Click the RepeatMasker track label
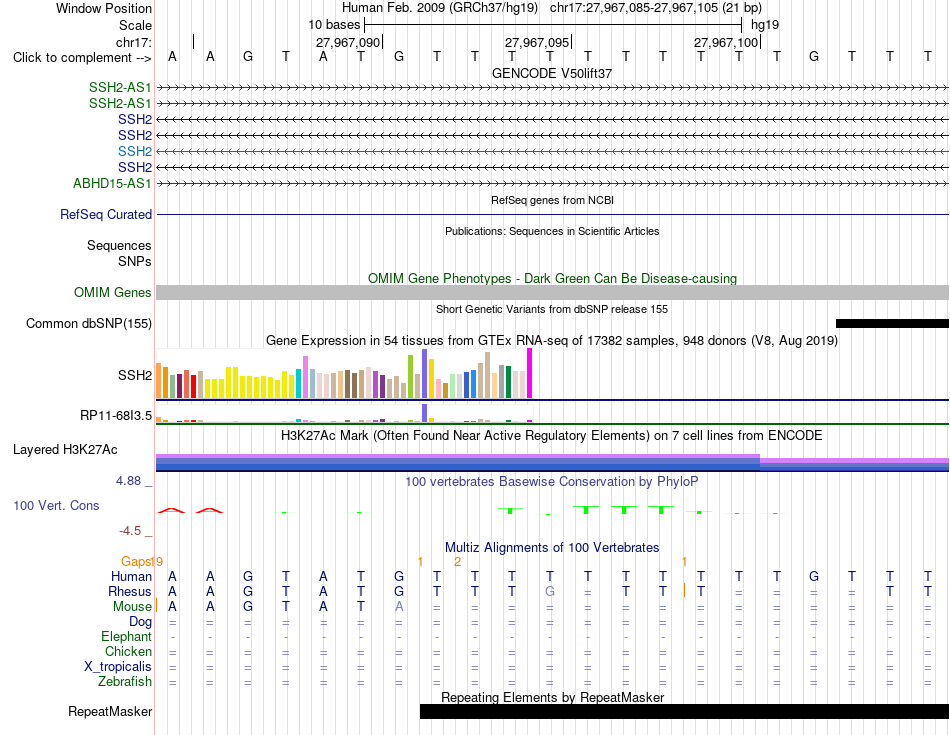 point(110,711)
